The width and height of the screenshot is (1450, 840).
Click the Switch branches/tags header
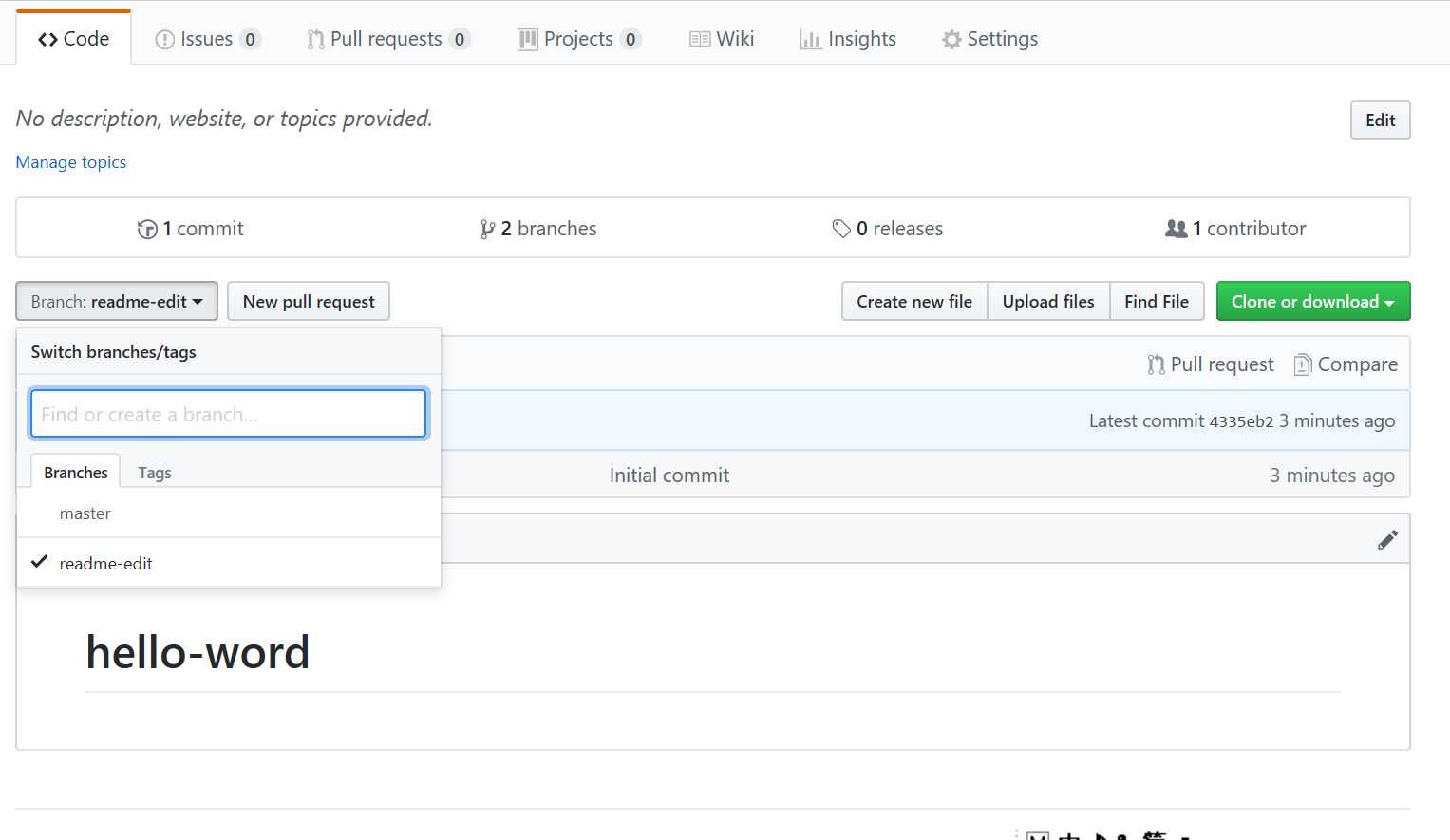[x=114, y=352]
